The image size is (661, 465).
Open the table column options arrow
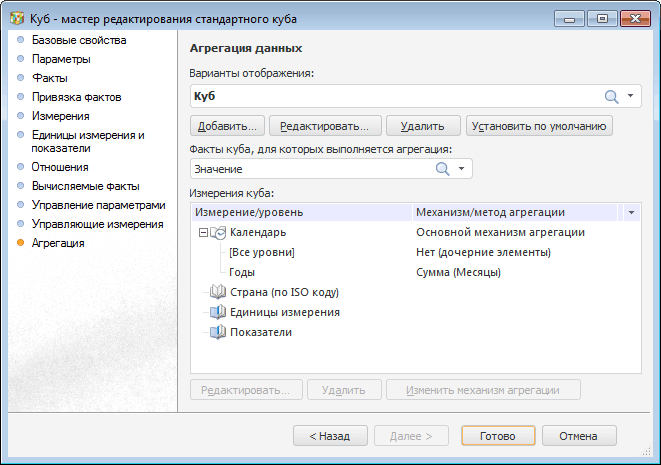(631, 212)
